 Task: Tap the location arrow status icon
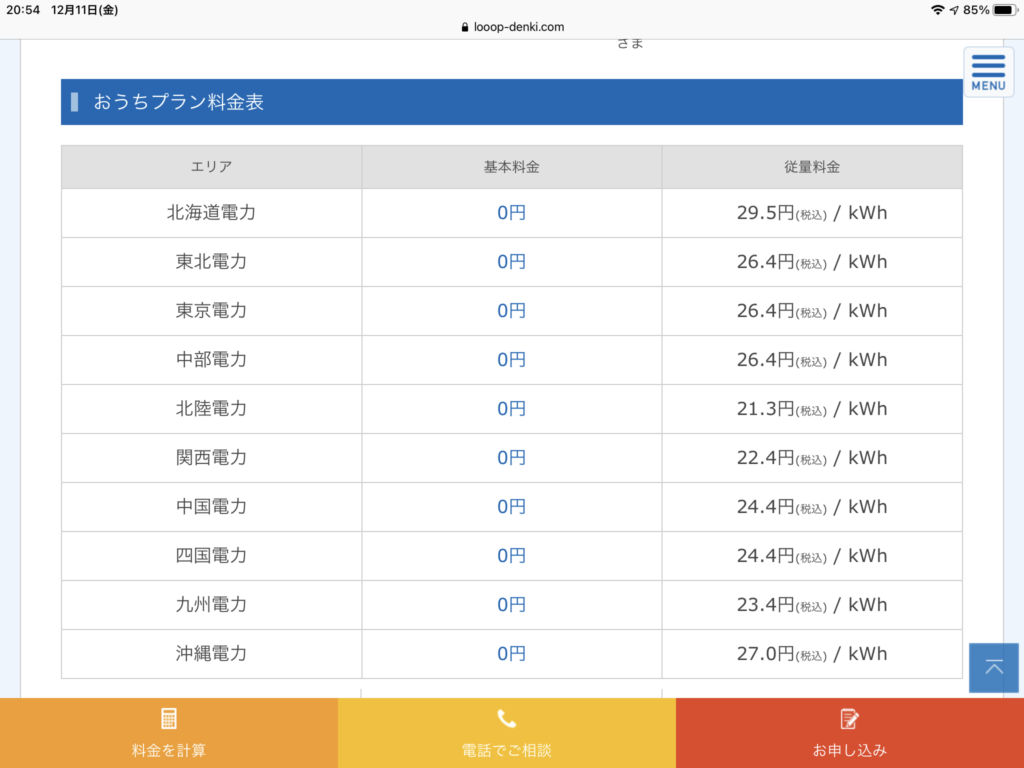(954, 10)
